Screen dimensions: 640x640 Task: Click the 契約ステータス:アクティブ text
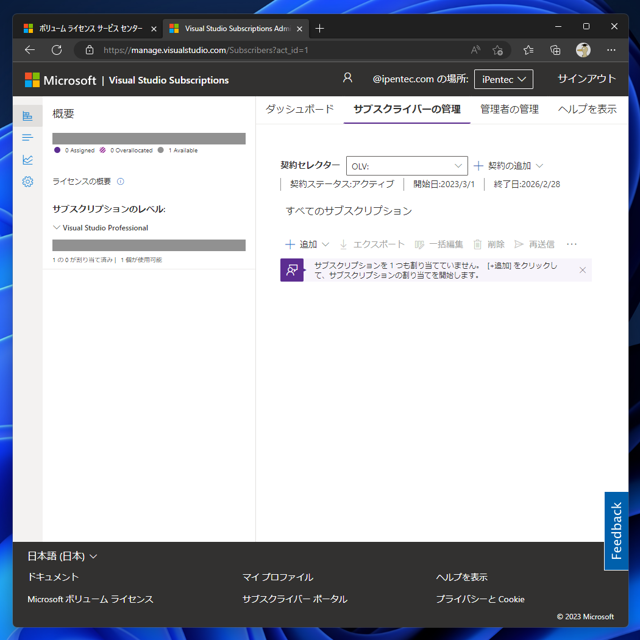click(342, 184)
